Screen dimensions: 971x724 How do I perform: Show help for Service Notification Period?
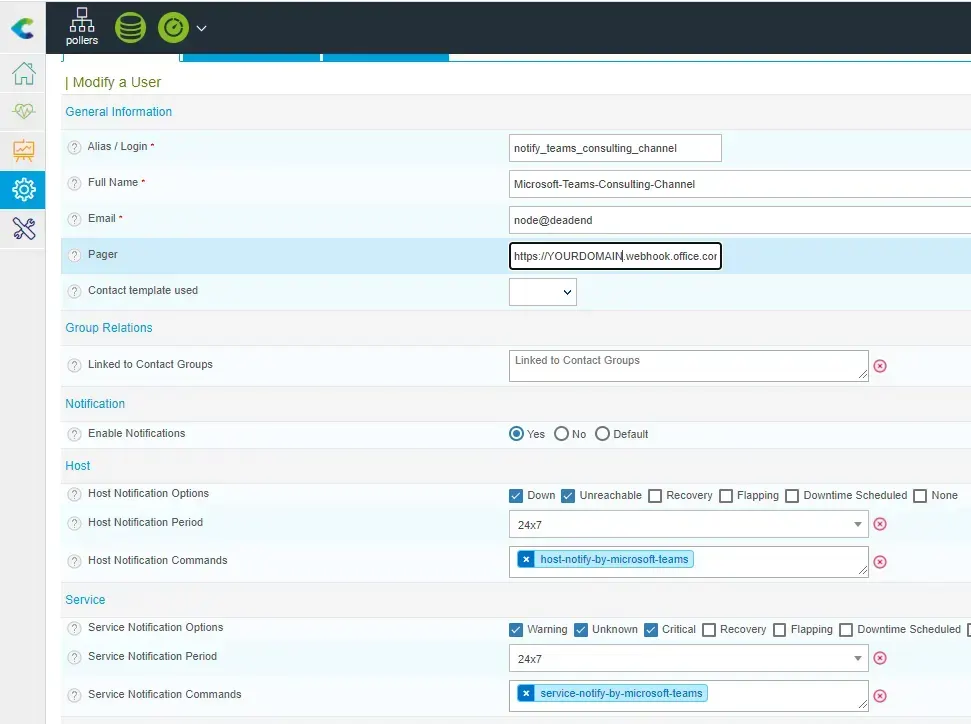click(74, 657)
